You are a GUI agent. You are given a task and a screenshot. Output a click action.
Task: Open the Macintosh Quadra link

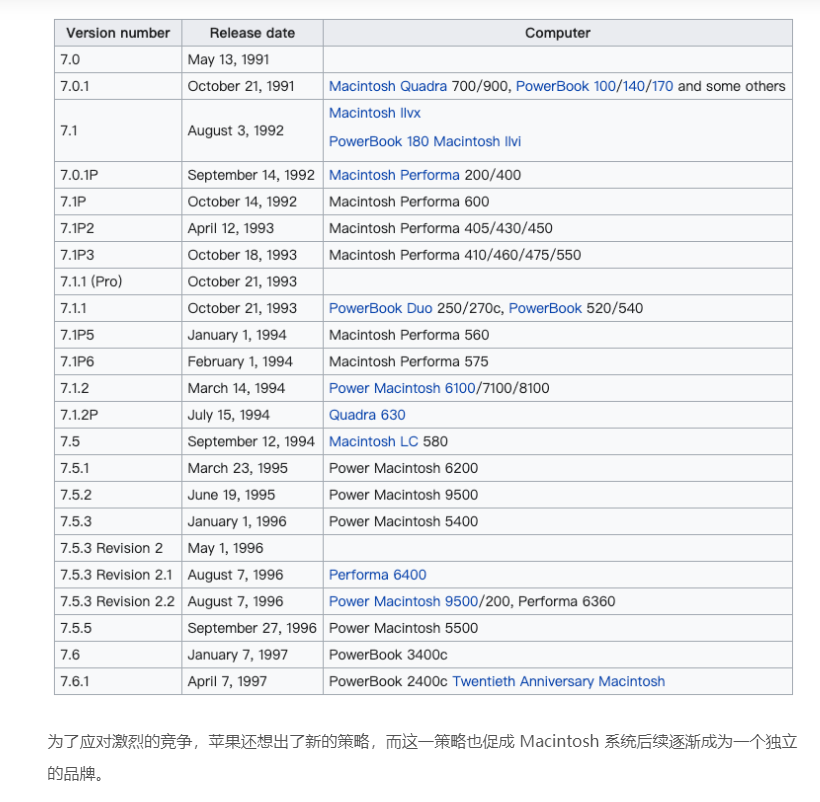pyautogui.click(x=388, y=86)
